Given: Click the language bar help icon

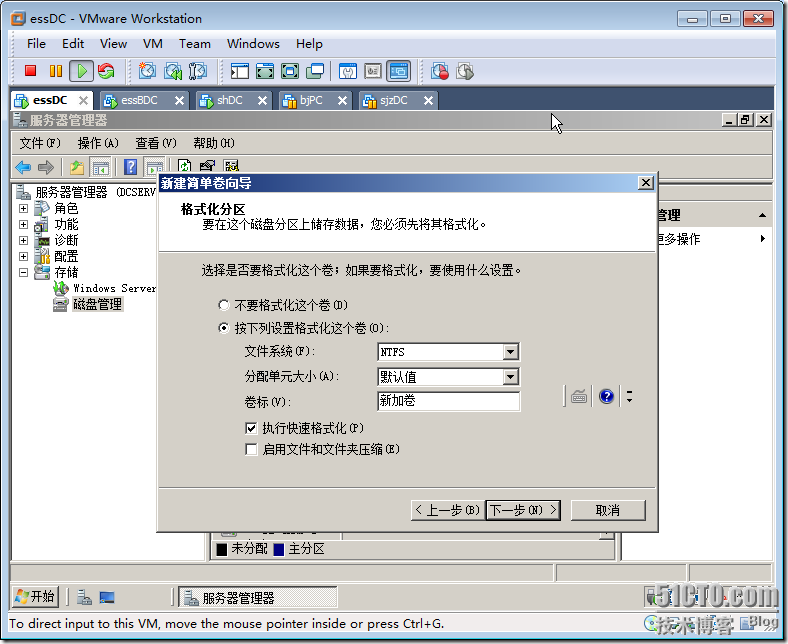Looking at the screenshot, I should coord(607,397).
